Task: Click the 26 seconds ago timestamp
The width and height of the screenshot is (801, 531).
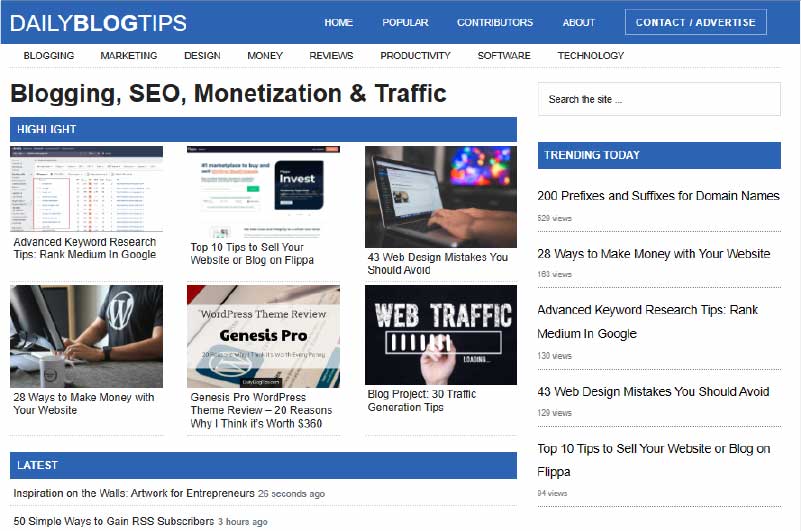Action: 291,494
